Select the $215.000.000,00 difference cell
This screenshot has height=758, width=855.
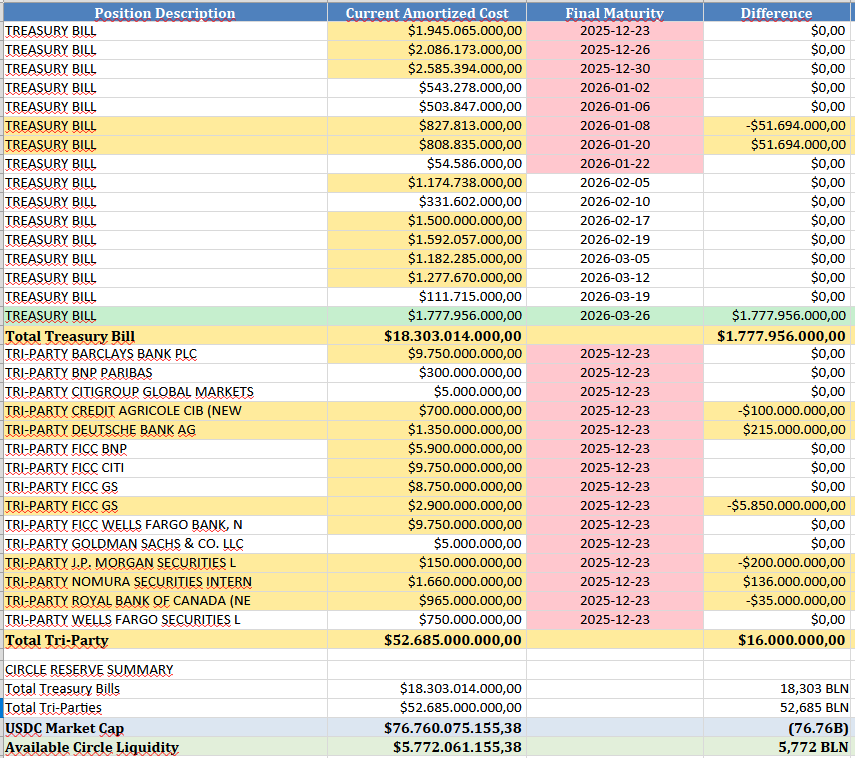pos(776,430)
